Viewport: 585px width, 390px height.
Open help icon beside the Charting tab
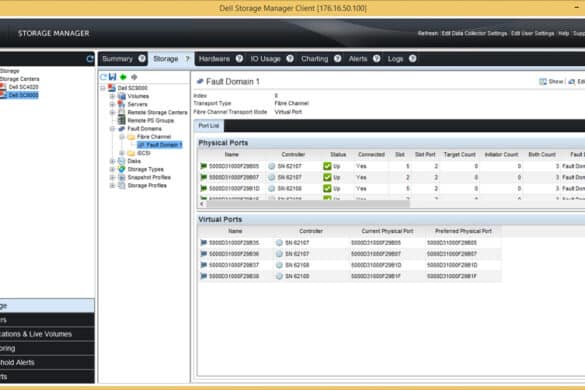tap(337, 59)
